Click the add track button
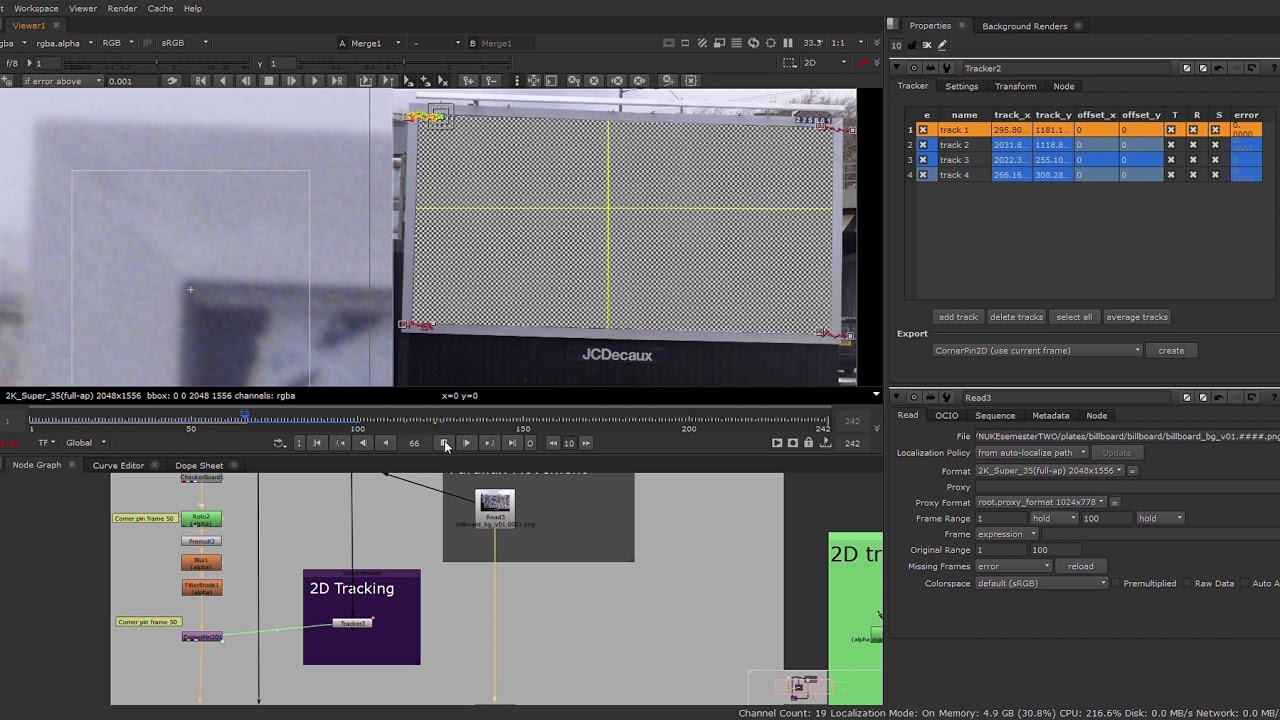The image size is (1280, 720). coord(958,317)
